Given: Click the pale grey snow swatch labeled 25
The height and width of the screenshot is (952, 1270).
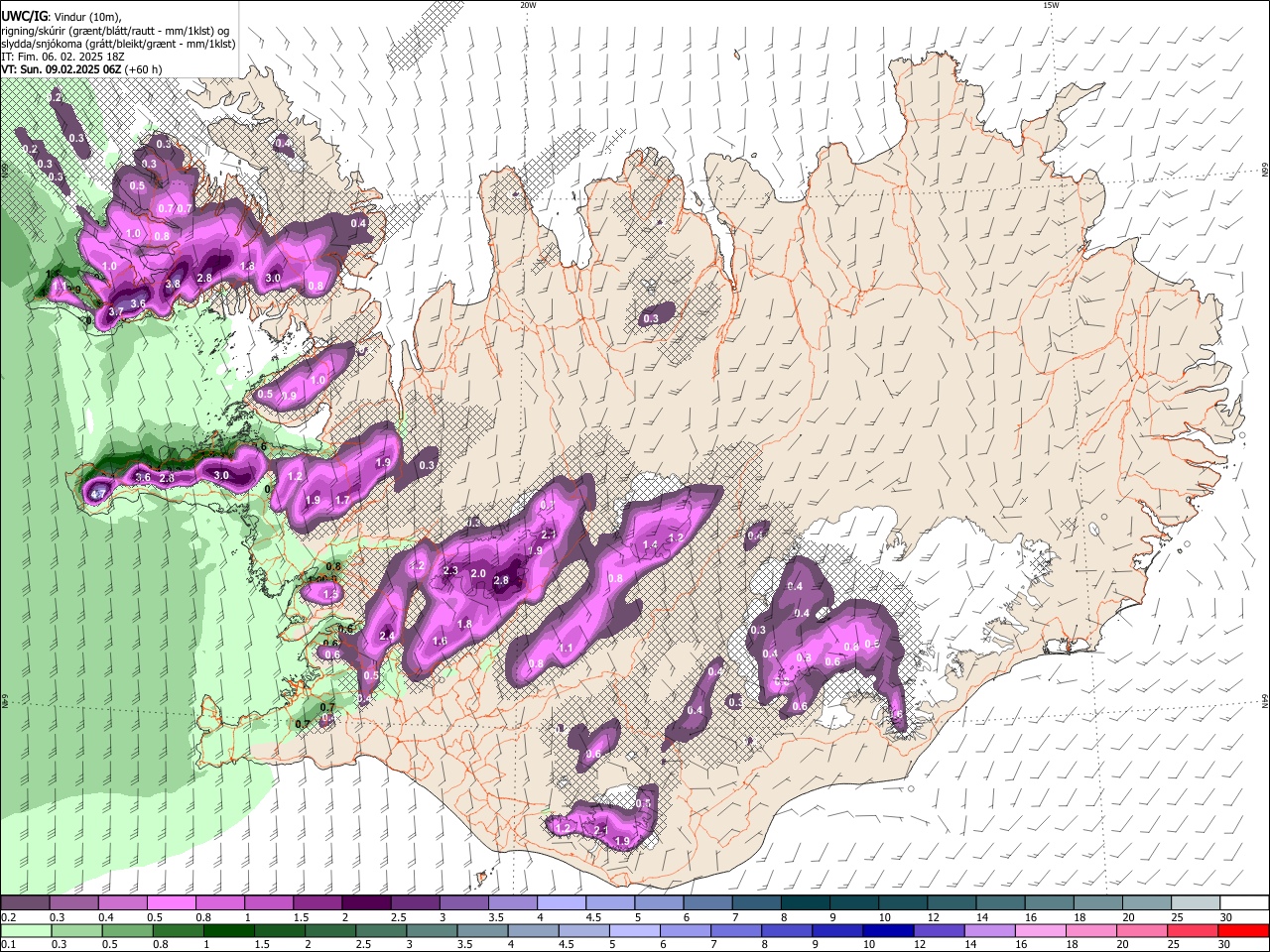Looking at the screenshot, I should pos(1196,902).
